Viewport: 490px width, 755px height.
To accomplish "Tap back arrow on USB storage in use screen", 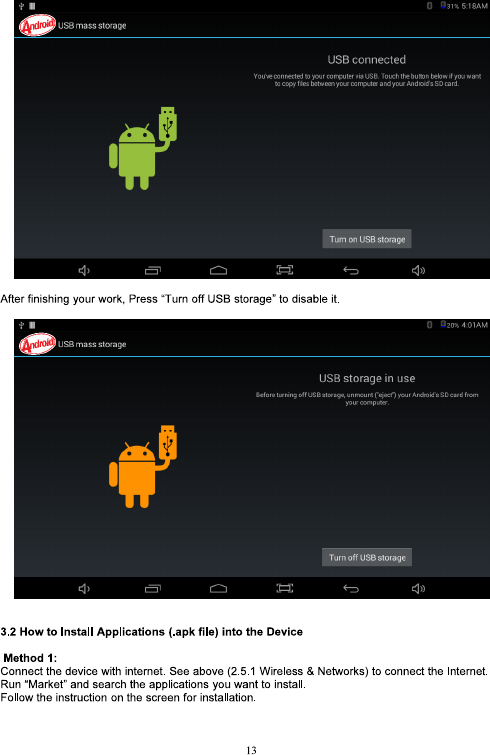I will click(351, 588).
